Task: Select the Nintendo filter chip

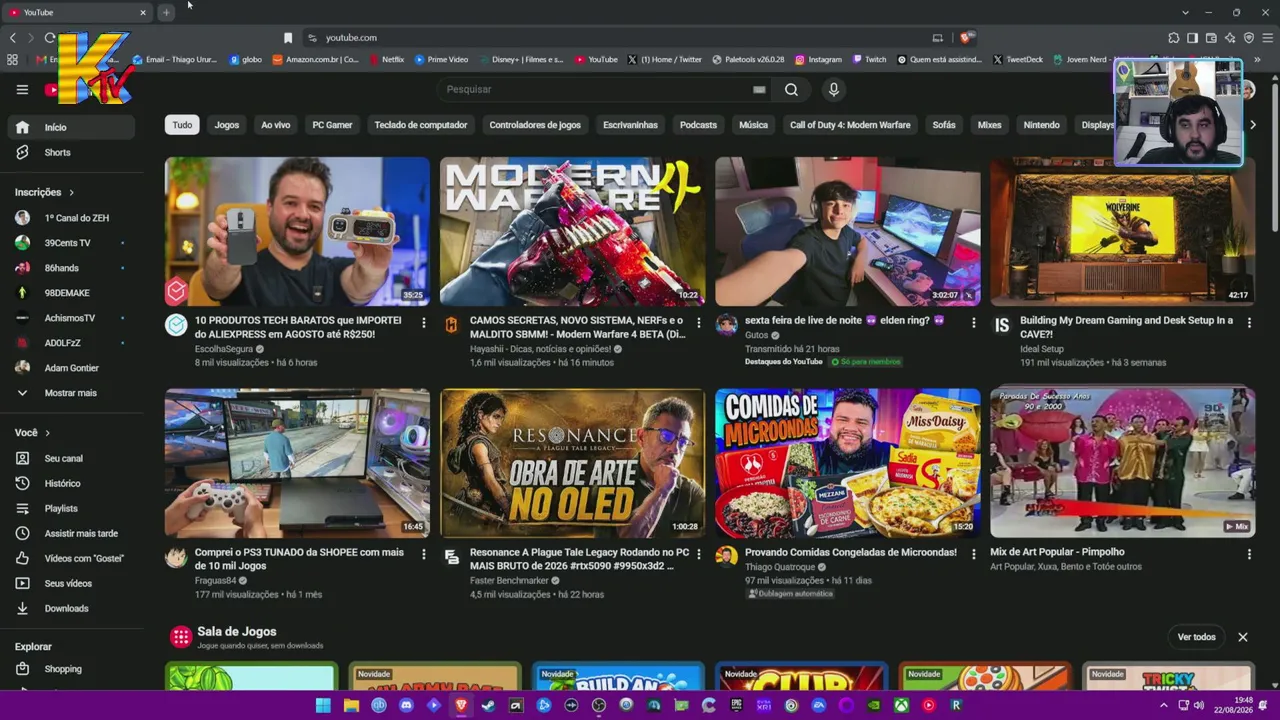Action: pyautogui.click(x=1041, y=125)
